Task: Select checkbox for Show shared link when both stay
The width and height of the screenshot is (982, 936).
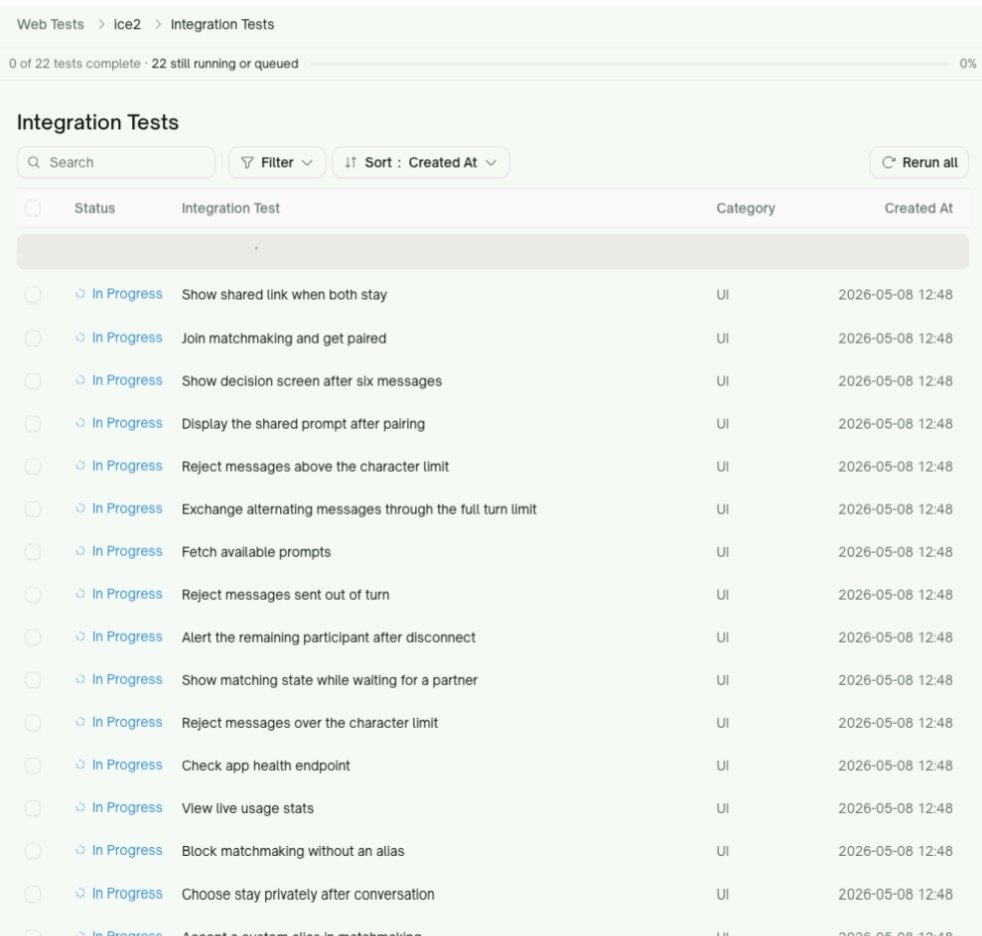Action: click(33, 294)
